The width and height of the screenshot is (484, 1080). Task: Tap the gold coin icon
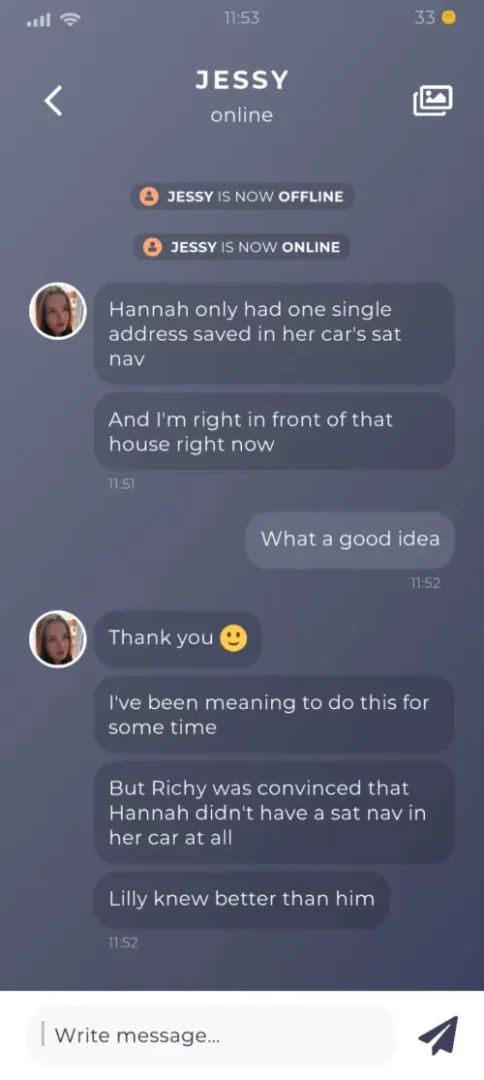pos(448,18)
